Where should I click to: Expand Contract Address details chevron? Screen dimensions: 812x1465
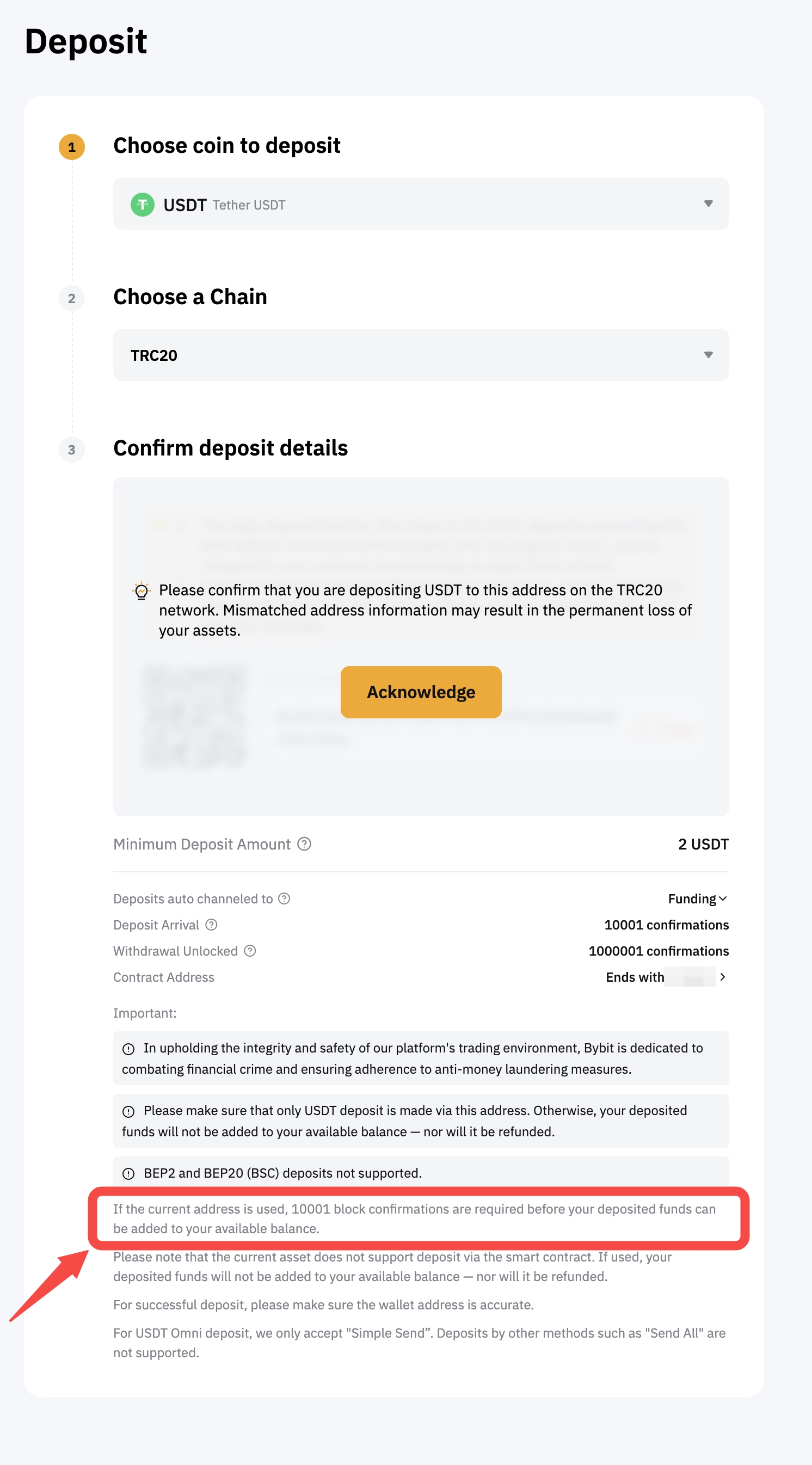tap(723, 977)
